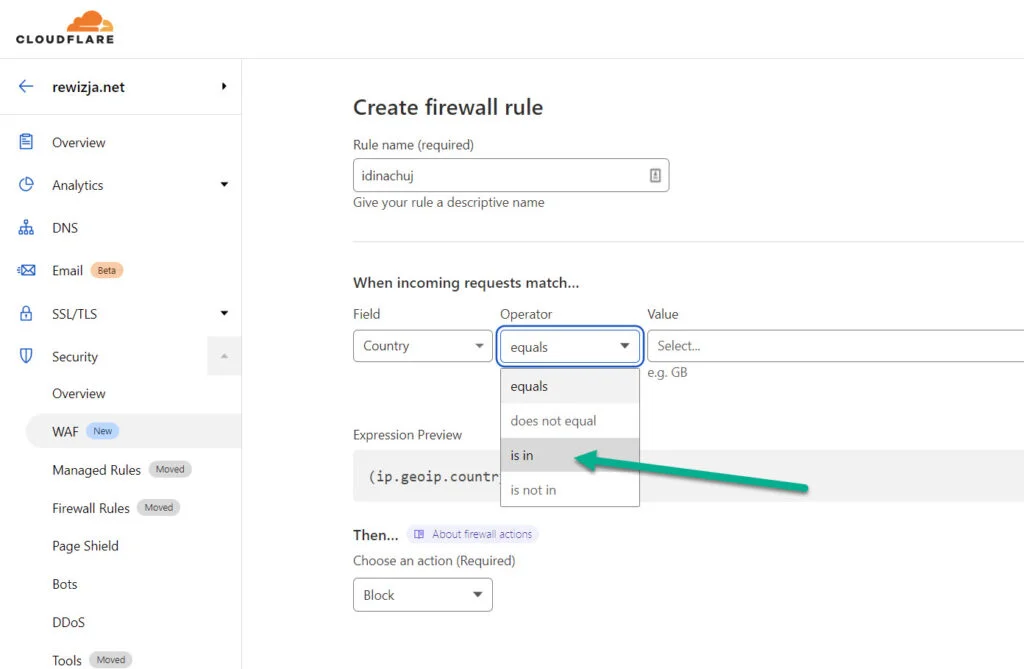
Task: Click the About firewall actions link
Action: 482,534
